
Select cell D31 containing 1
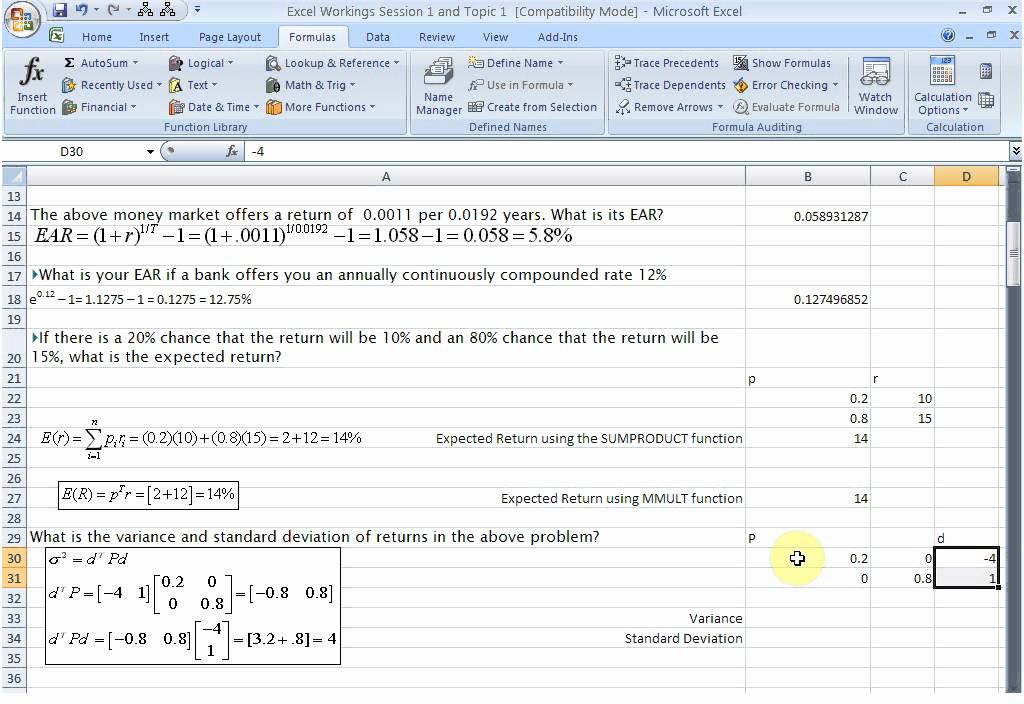point(967,579)
